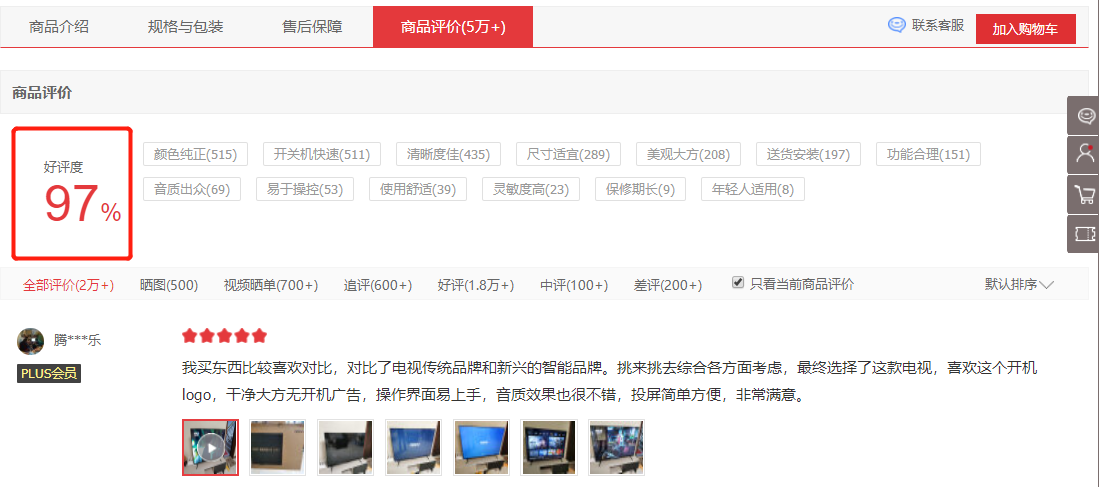Play the review video thumbnail

(x=210, y=447)
